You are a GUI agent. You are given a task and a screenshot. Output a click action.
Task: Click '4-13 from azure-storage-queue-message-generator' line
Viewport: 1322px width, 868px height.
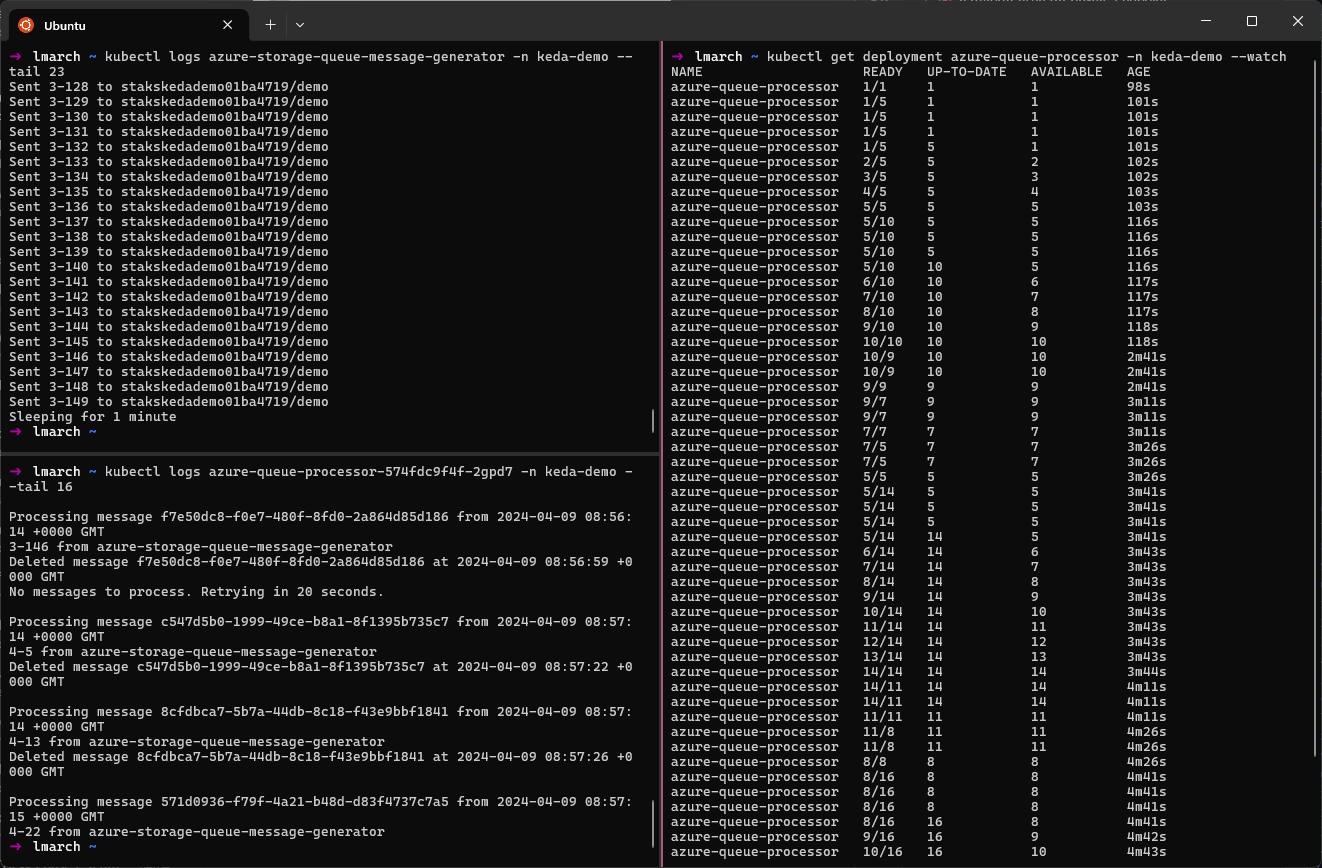pos(196,742)
